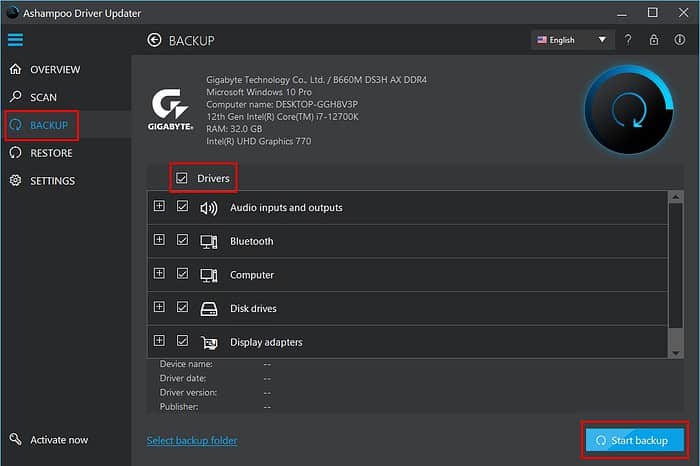Viewport: 700px width, 466px height.
Task: Click the Disk drives icon
Action: pyautogui.click(x=208, y=309)
